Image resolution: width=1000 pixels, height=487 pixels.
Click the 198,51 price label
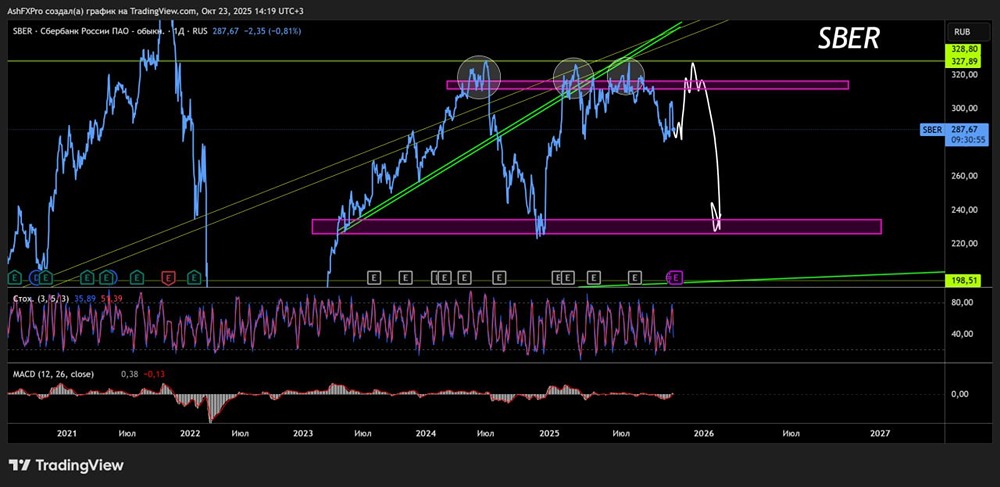[x=963, y=280]
